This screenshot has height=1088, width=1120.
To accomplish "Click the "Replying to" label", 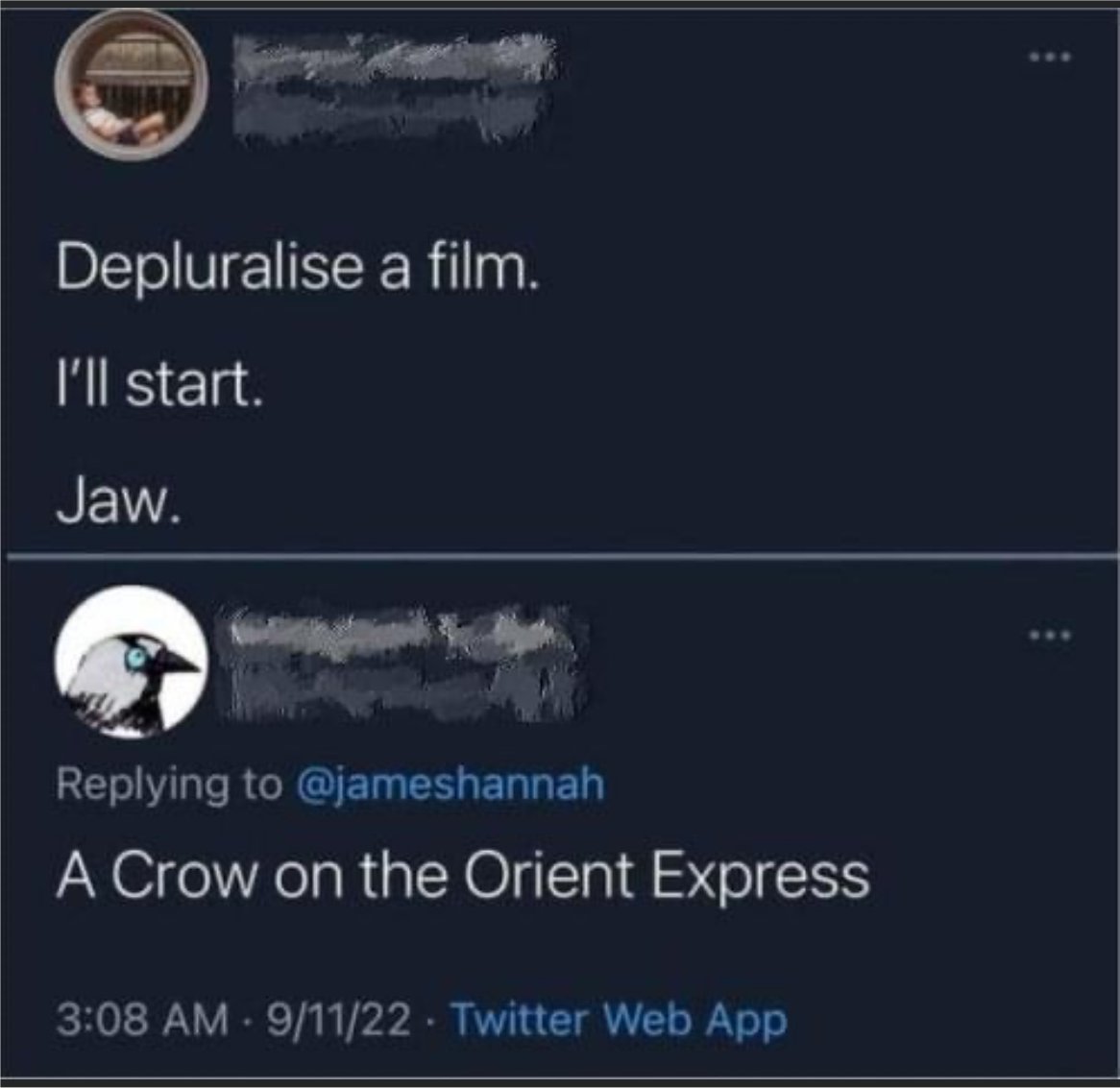I will [169, 785].
